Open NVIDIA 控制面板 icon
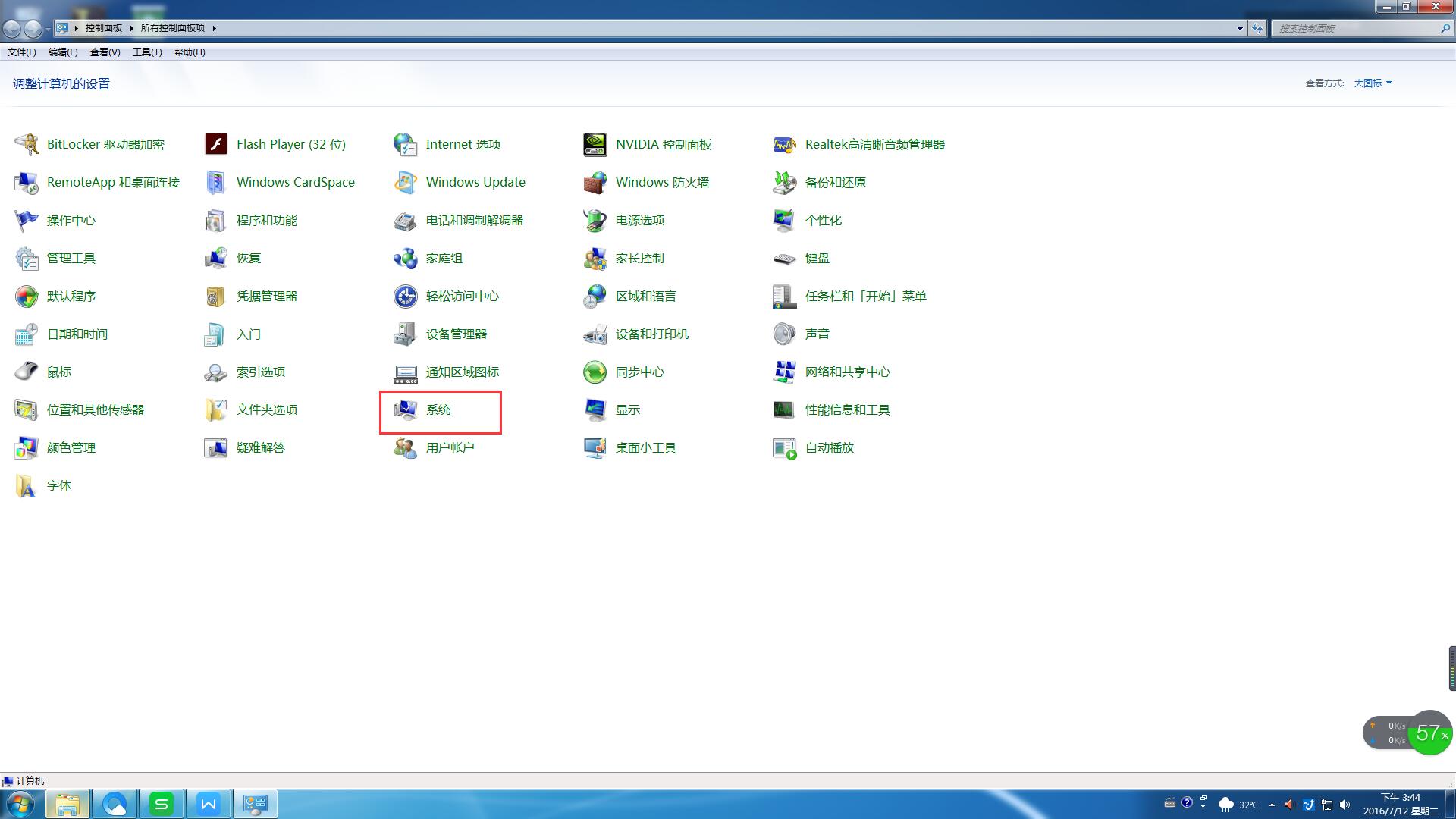1456x819 pixels. (595, 144)
